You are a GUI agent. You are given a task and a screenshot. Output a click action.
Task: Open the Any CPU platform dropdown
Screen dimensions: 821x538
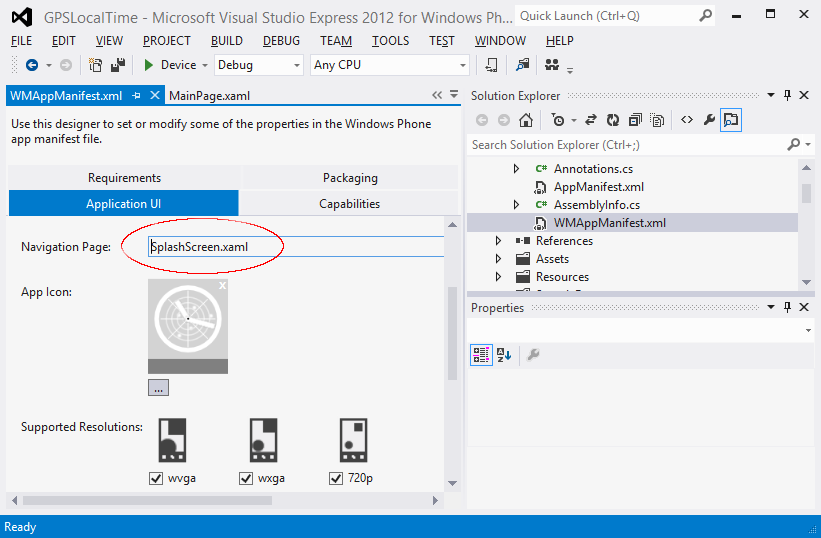[x=463, y=65]
